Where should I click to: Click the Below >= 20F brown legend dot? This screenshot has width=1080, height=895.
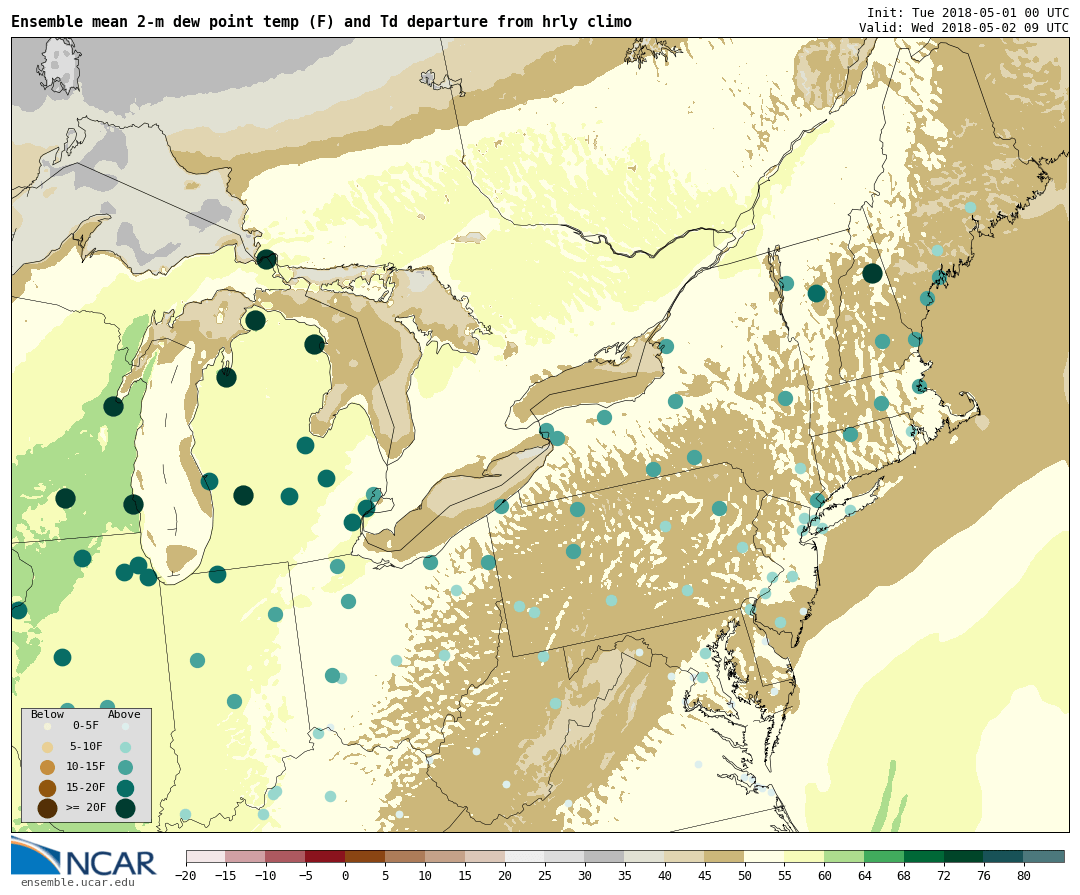click(48, 808)
